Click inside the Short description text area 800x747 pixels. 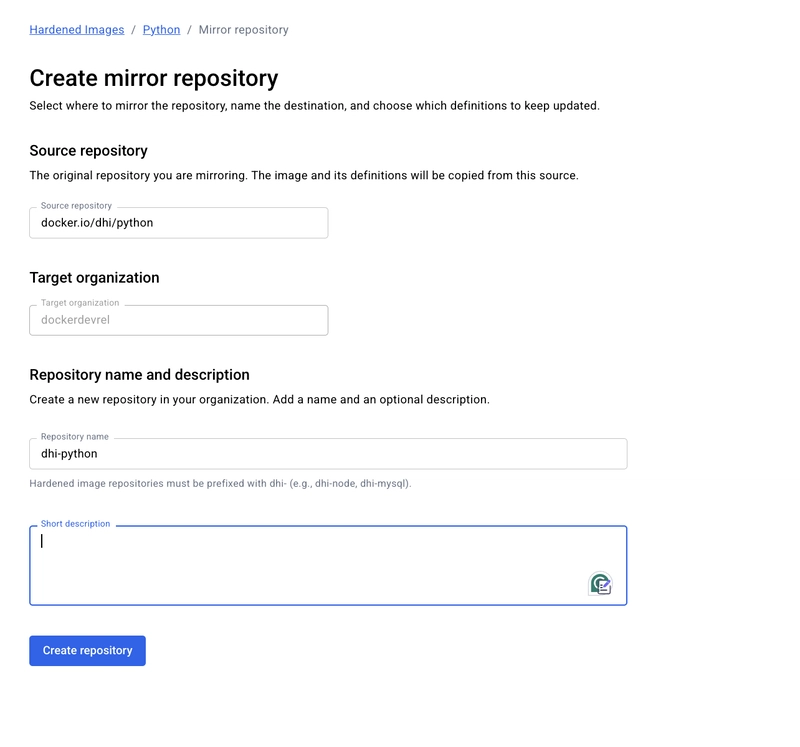[328, 565]
